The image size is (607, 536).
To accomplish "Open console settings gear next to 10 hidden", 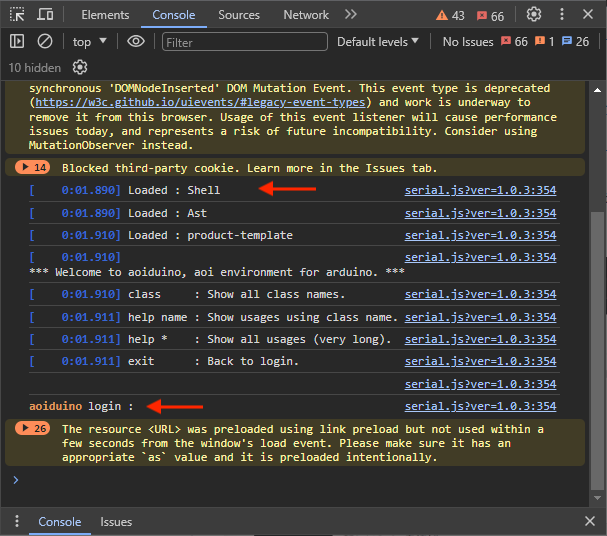I will [80, 67].
